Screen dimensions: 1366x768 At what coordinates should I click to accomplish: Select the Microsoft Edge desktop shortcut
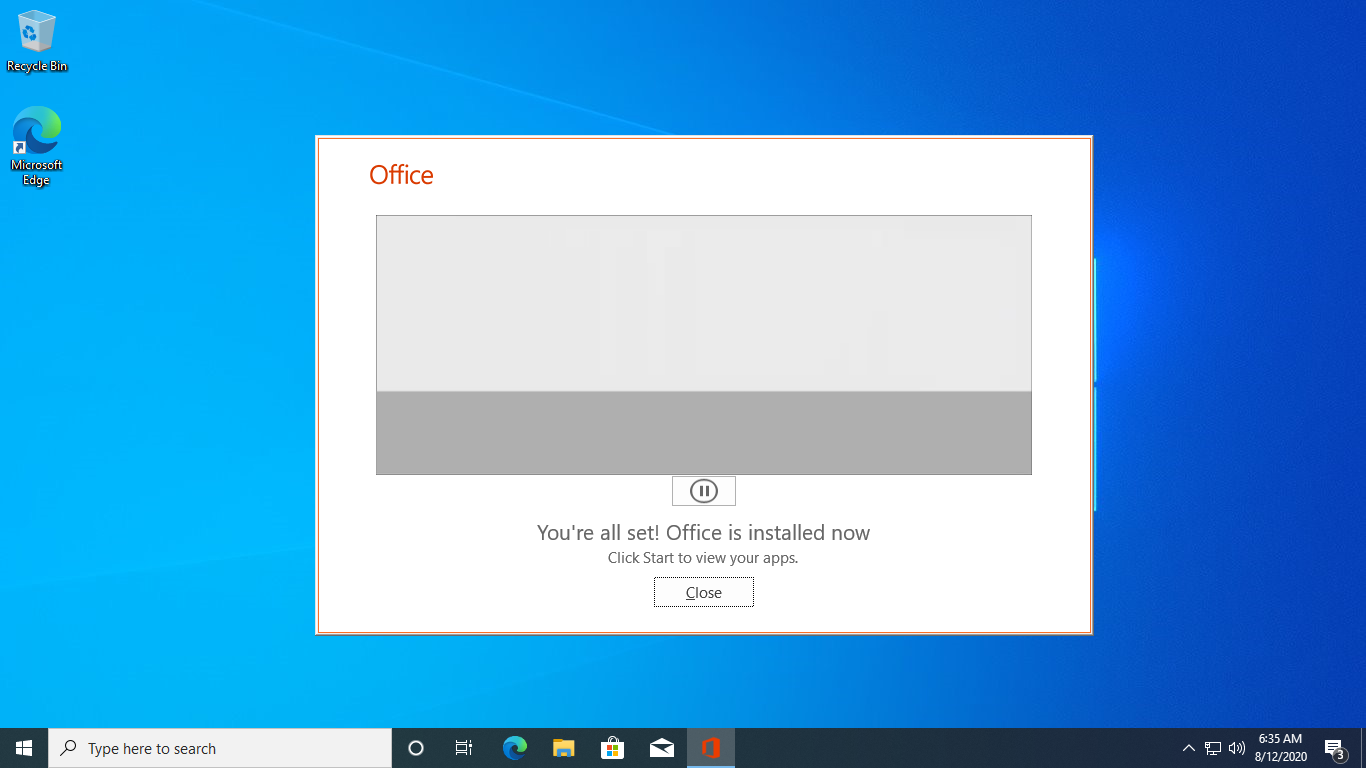(x=37, y=146)
